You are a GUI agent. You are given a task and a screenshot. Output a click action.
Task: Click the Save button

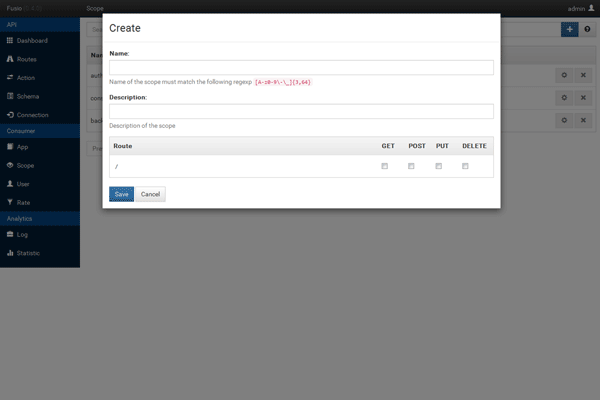tap(121, 194)
